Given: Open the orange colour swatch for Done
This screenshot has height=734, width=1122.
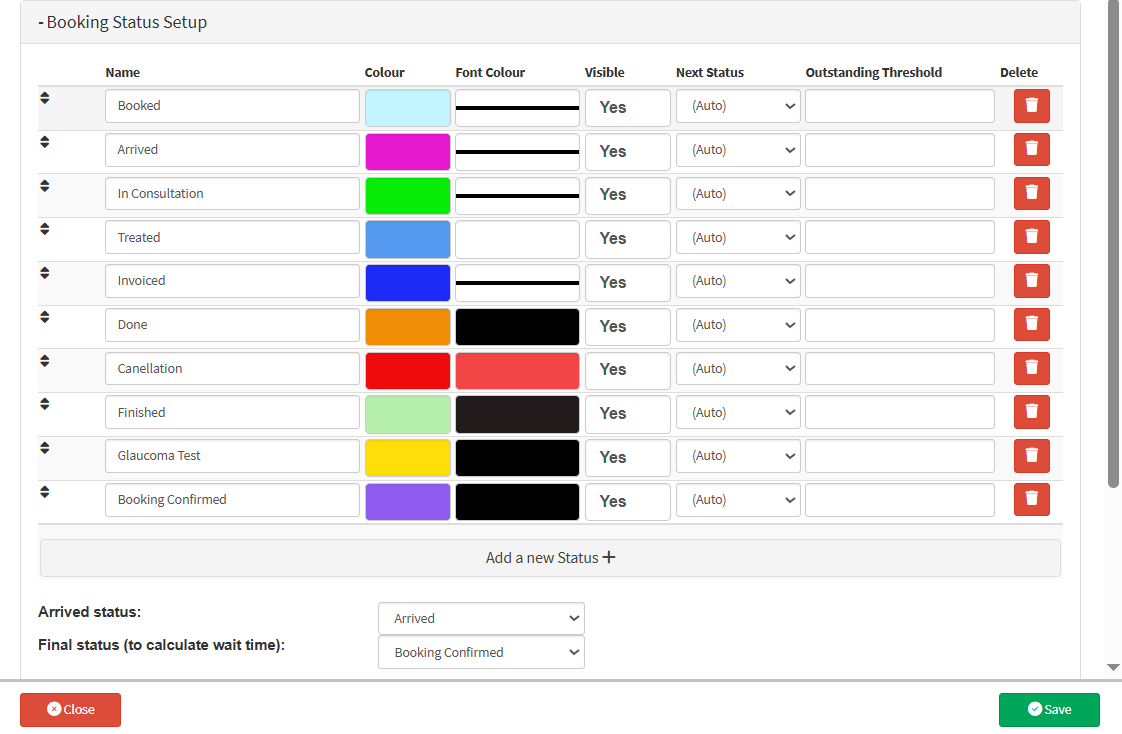Looking at the screenshot, I should [407, 326].
